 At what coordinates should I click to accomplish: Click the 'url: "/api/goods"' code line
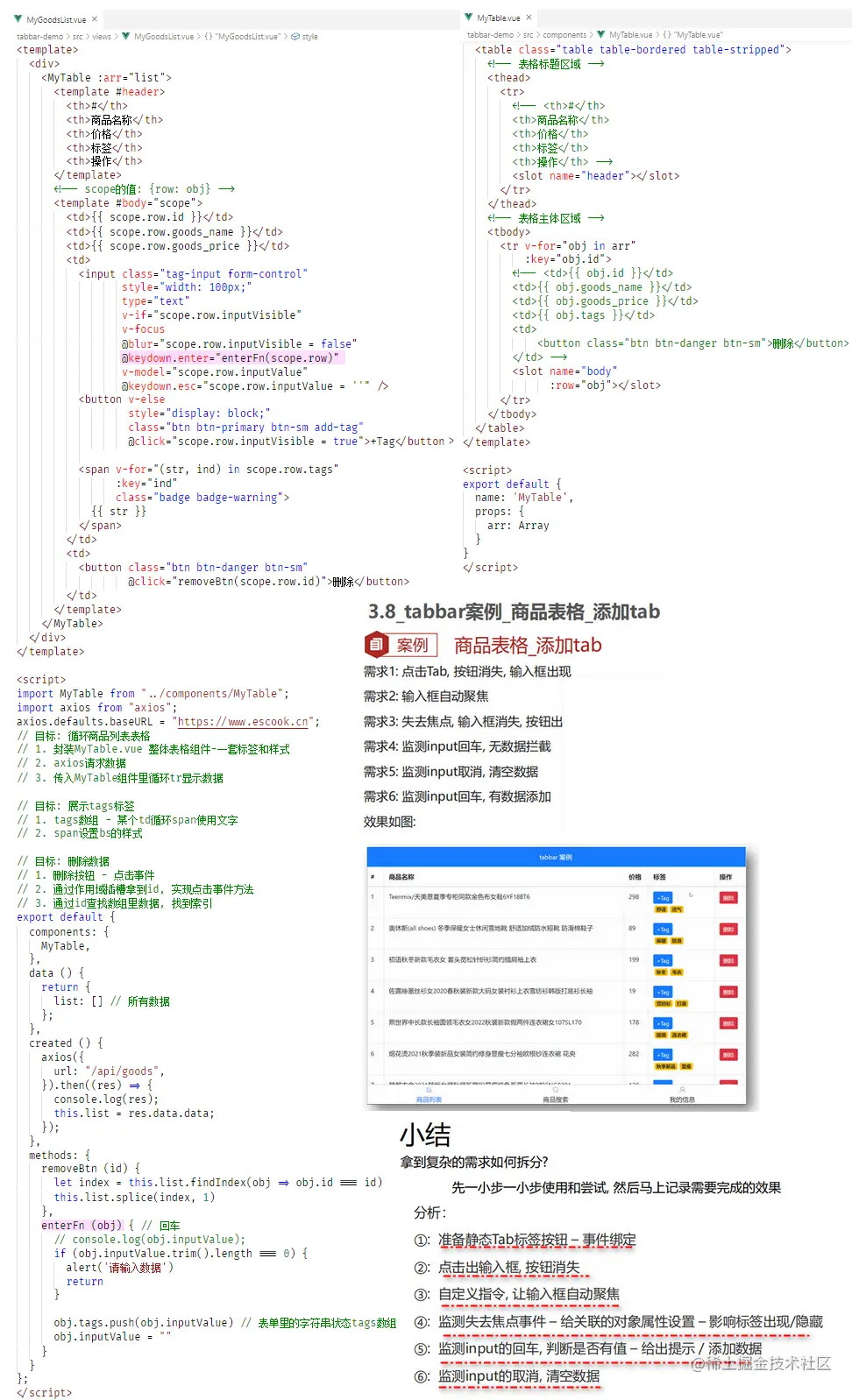coord(109,1071)
